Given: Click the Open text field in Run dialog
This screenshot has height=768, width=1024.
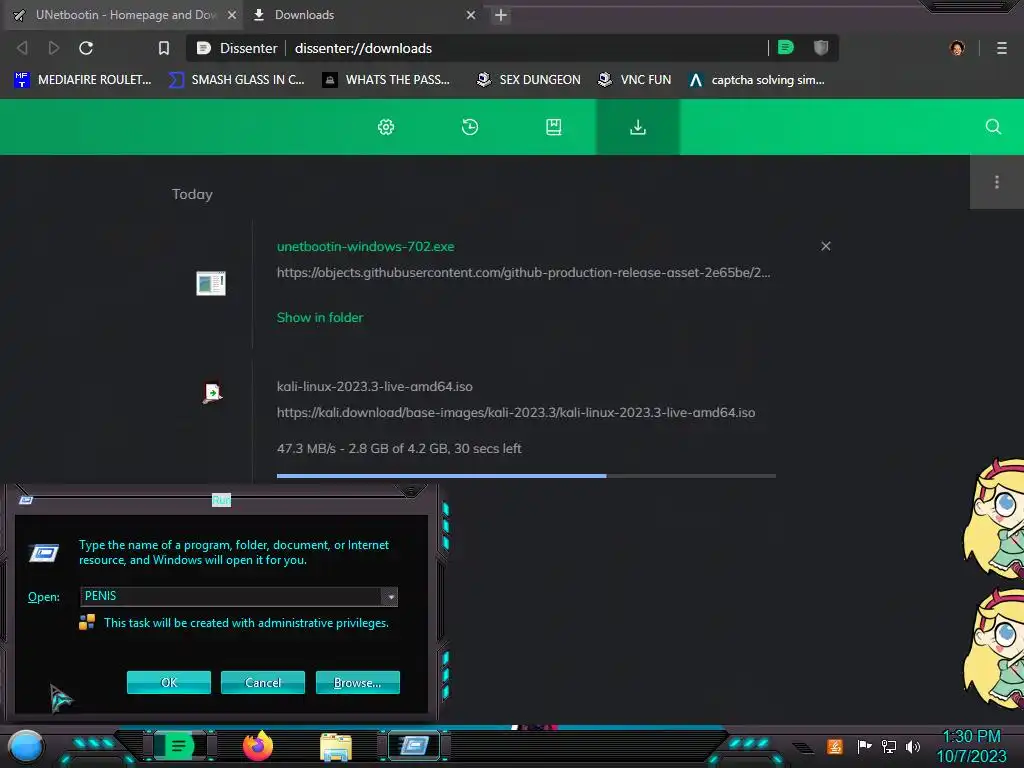Looking at the screenshot, I should tap(231, 596).
